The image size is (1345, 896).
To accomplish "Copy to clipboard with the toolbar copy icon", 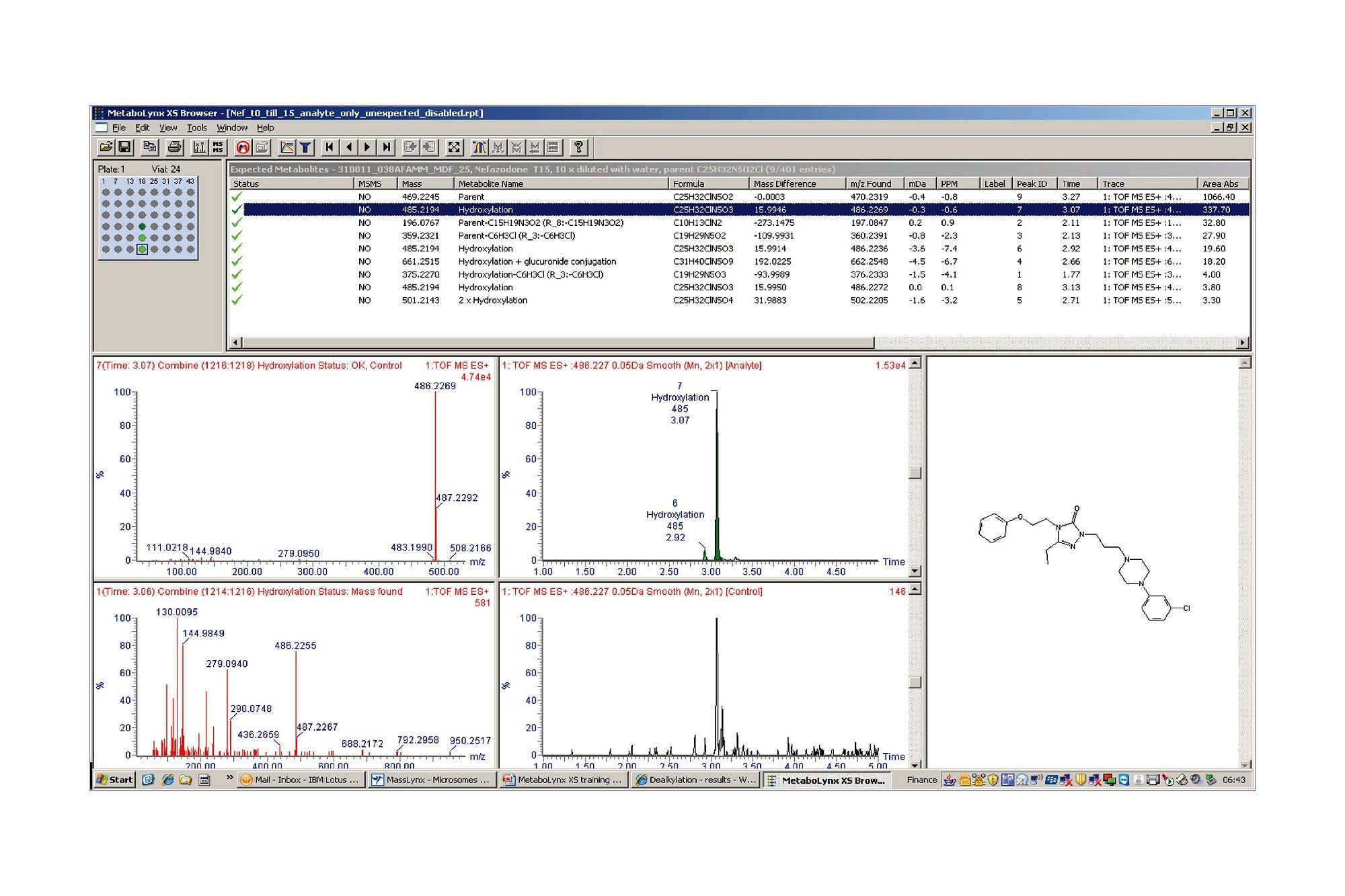I will point(149,147).
